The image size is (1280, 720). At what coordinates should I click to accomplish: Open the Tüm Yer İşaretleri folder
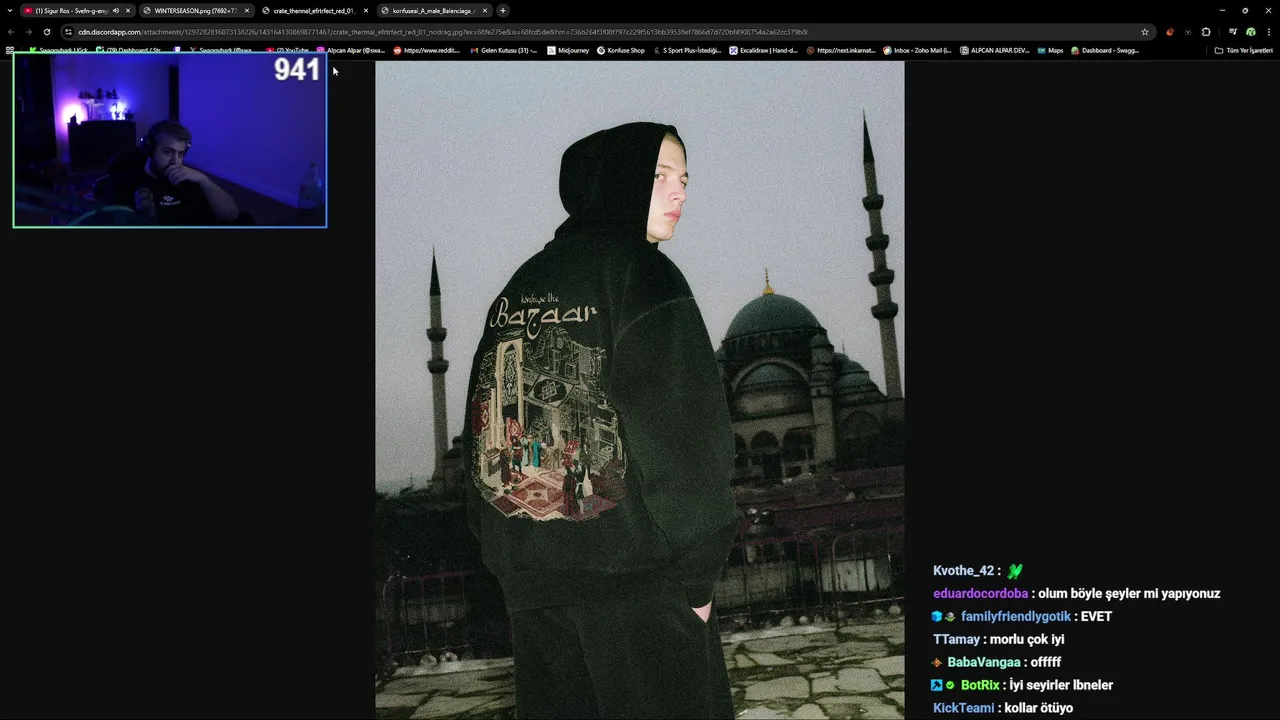tap(1243, 50)
